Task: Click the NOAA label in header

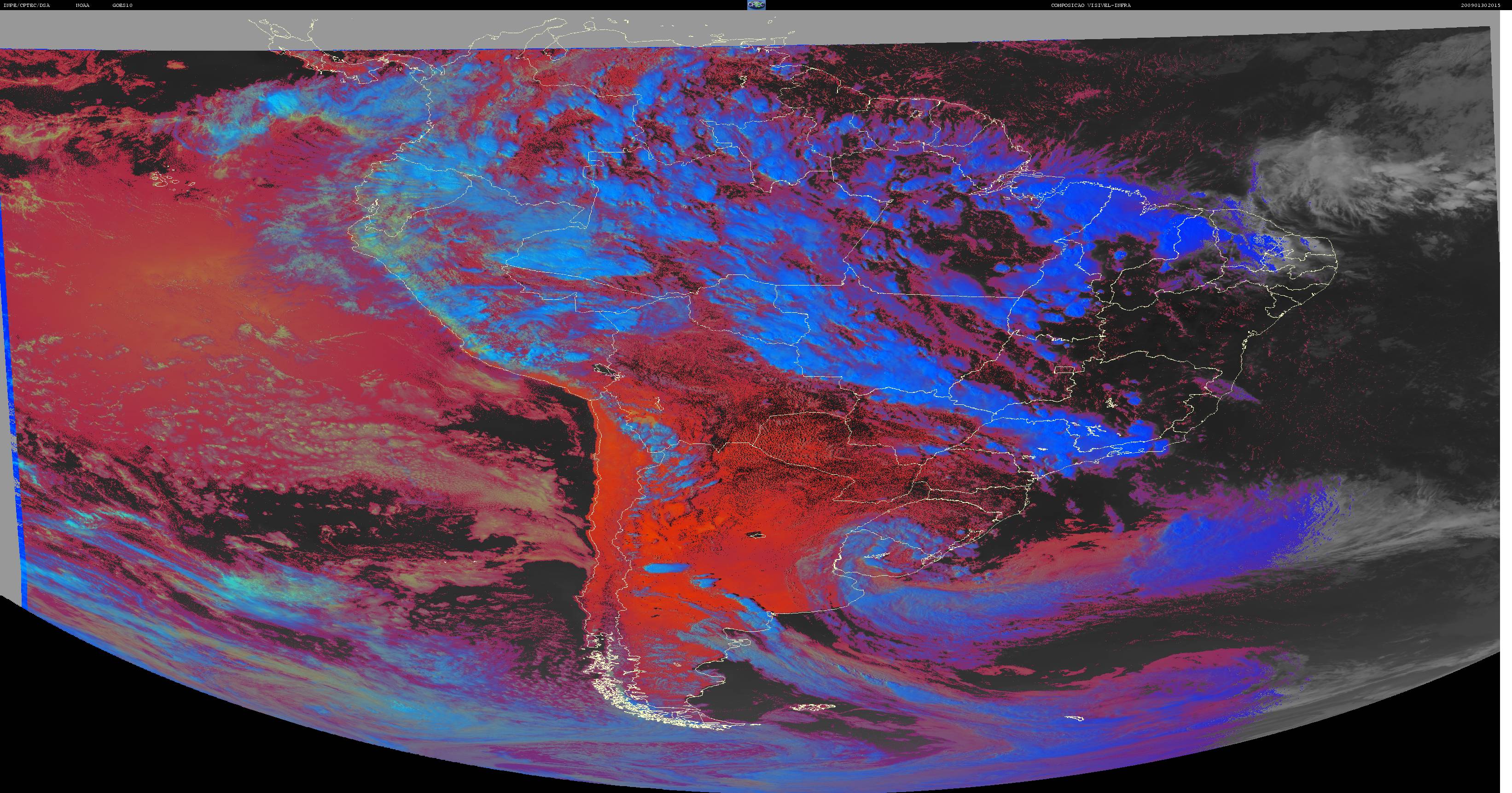Action: 83,5
